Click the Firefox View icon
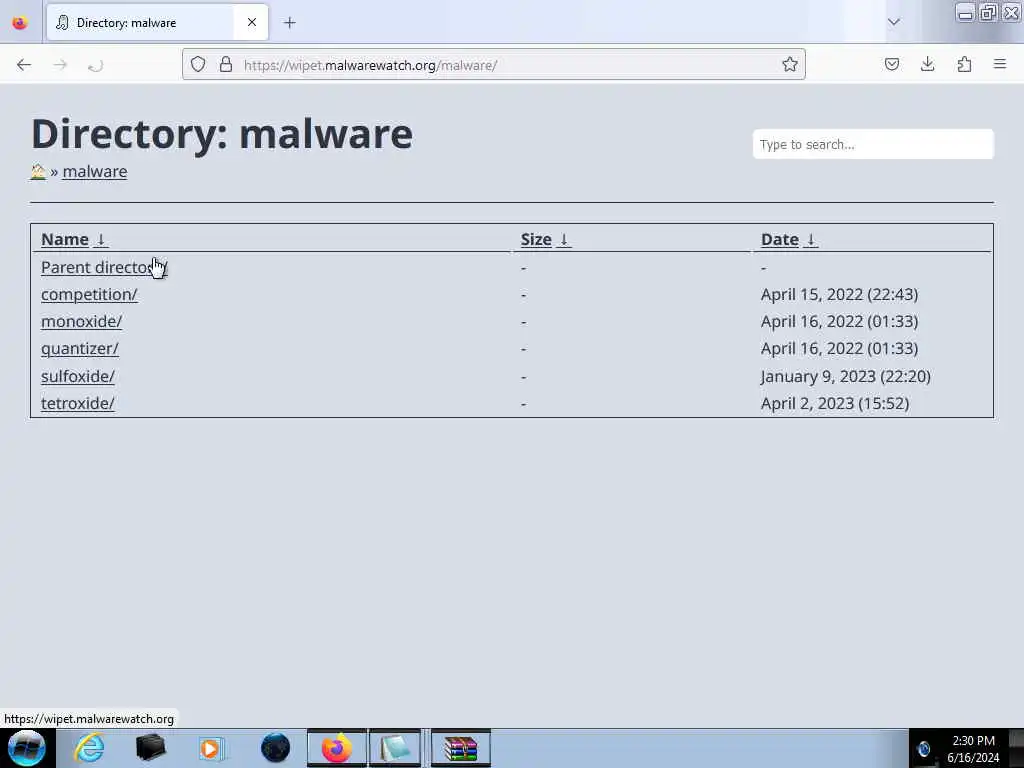 click(20, 23)
